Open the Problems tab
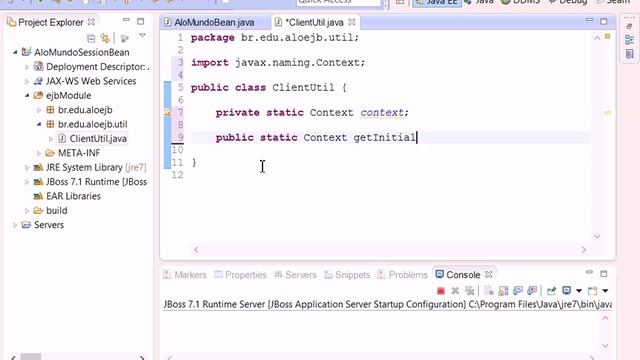This screenshot has width=640, height=360. click(x=402, y=275)
